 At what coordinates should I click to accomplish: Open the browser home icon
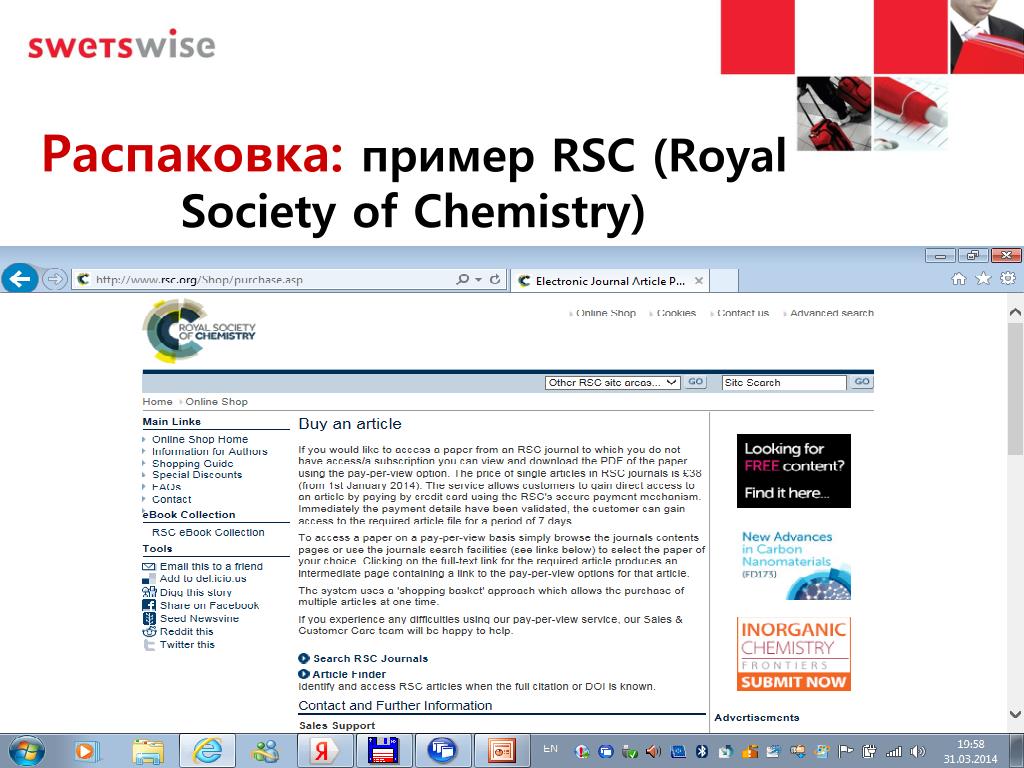tap(959, 279)
